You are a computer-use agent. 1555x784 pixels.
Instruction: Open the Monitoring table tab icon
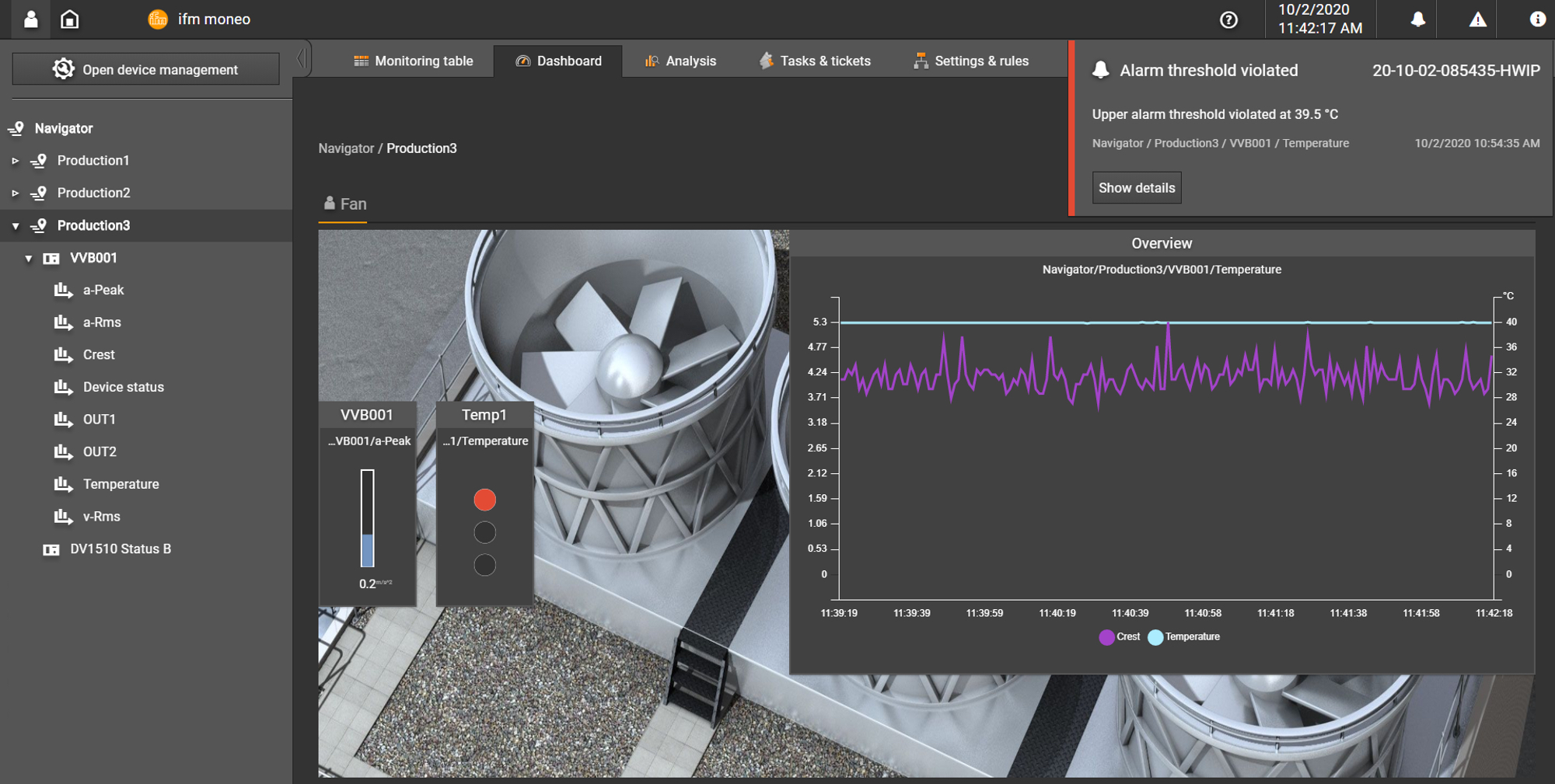pos(360,61)
